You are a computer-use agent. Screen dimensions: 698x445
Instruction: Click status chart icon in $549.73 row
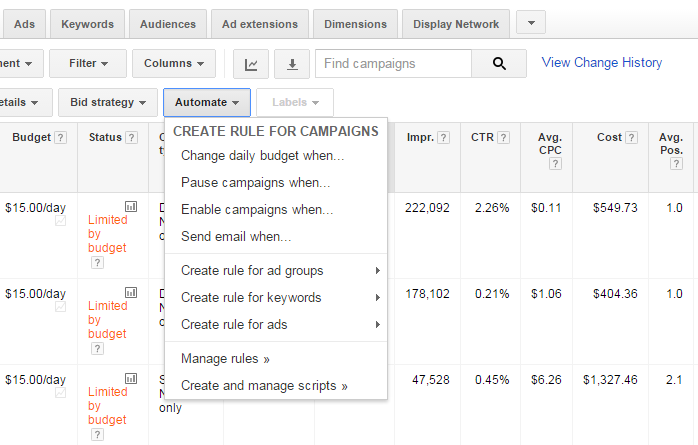[x=131, y=206]
